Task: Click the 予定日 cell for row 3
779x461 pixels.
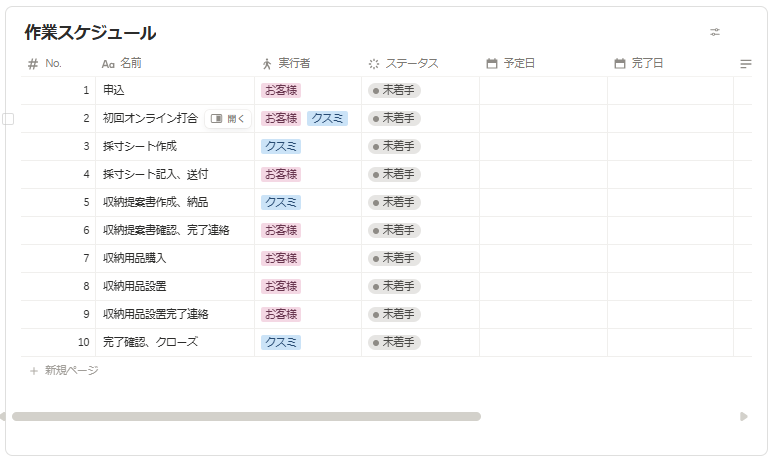Action: click(543, 146)
